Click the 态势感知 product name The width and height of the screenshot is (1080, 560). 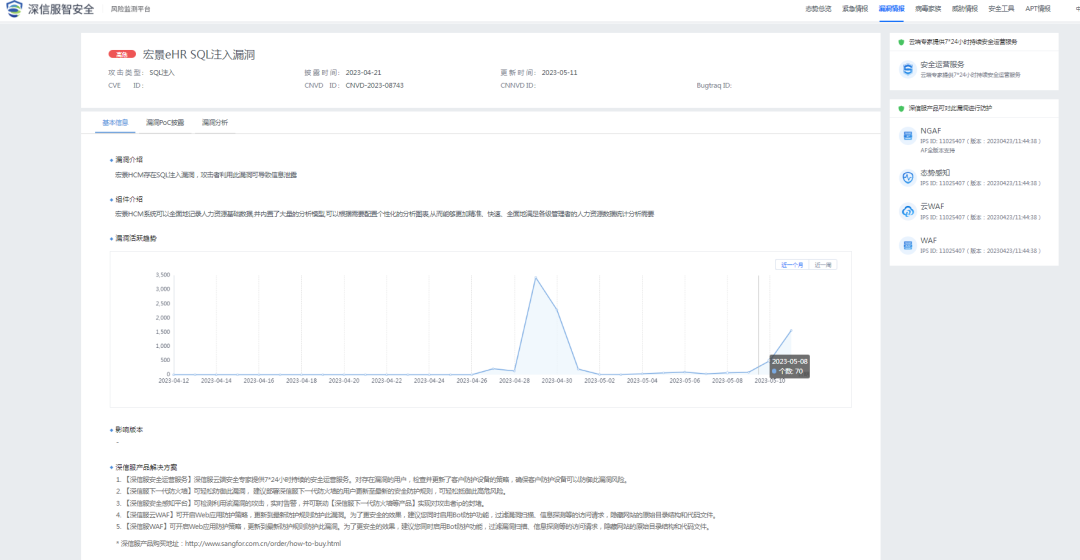(935, 173)
